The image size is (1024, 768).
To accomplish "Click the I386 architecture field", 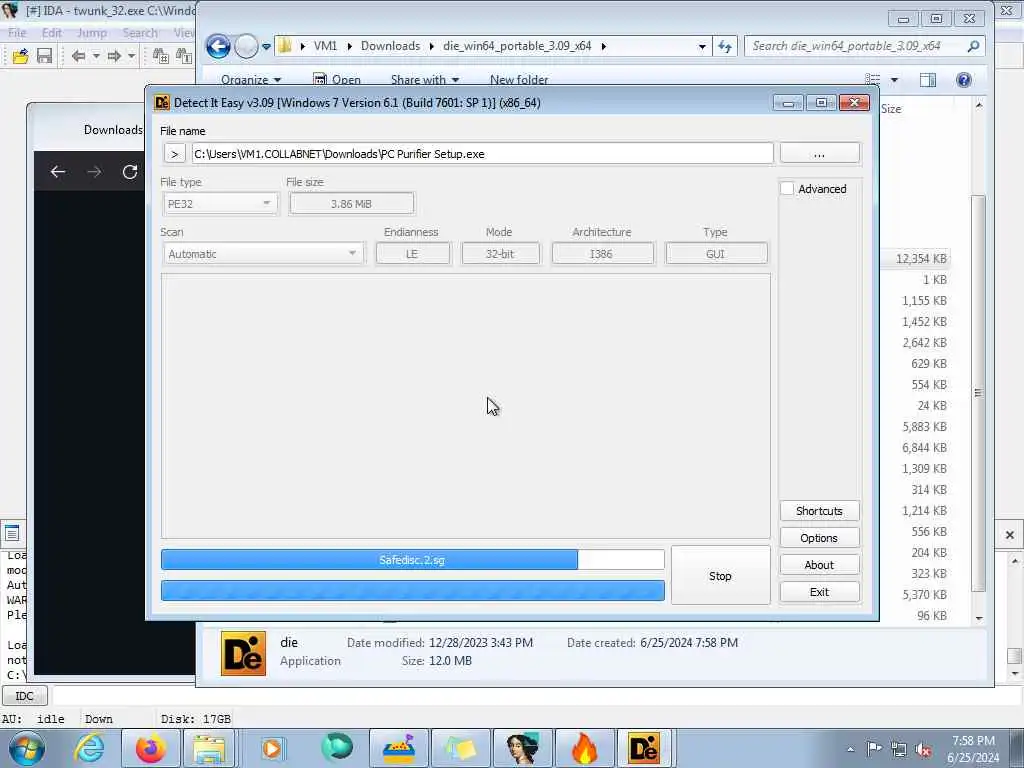I will tap(601, 254).
